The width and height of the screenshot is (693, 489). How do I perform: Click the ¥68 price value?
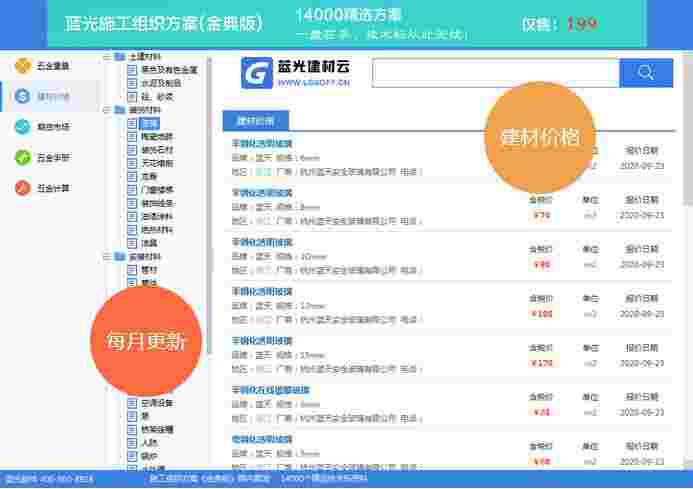(x=541, y=462)
